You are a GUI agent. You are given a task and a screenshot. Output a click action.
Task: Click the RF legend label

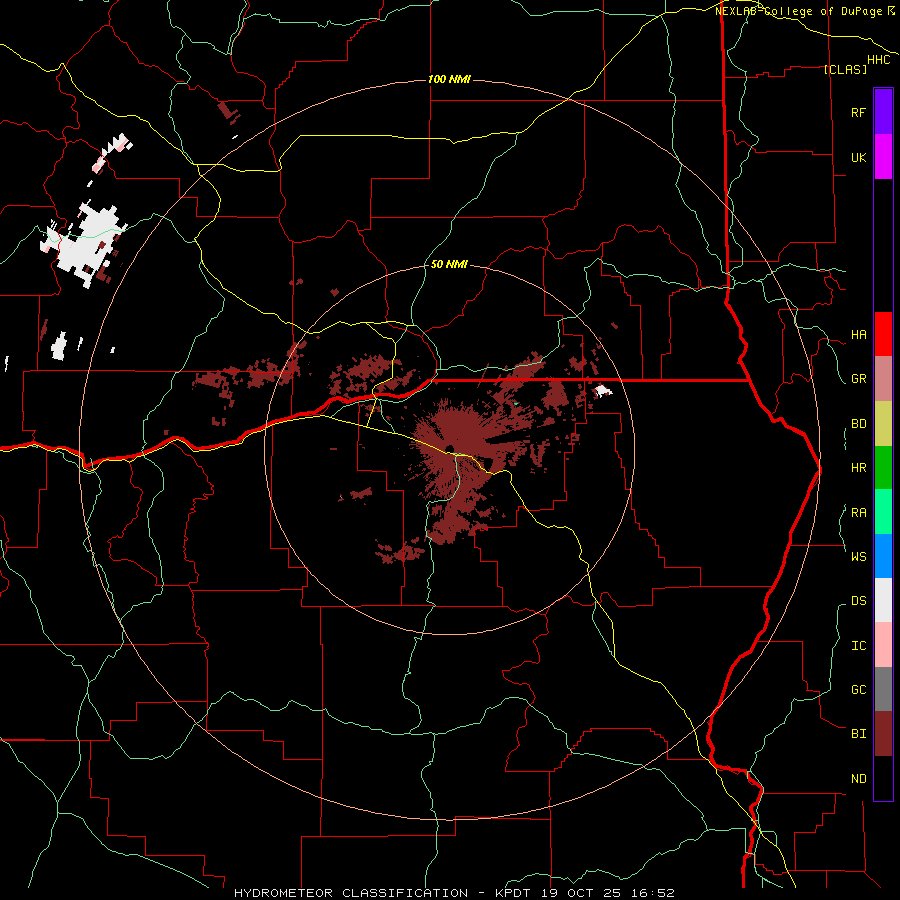[858, 112]
